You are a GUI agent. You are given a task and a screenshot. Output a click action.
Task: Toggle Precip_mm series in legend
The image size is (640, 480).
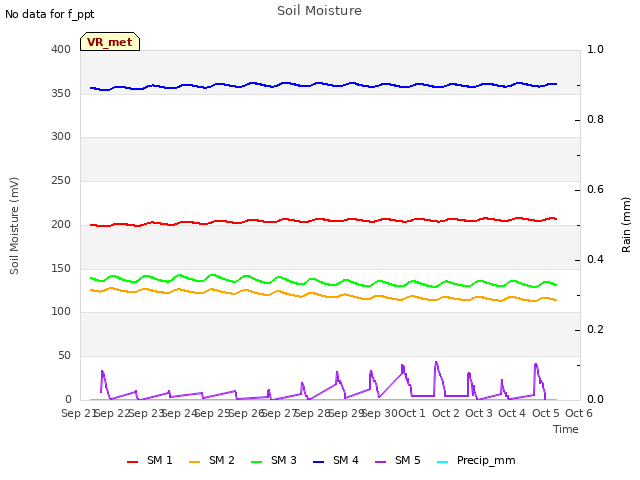476,460
